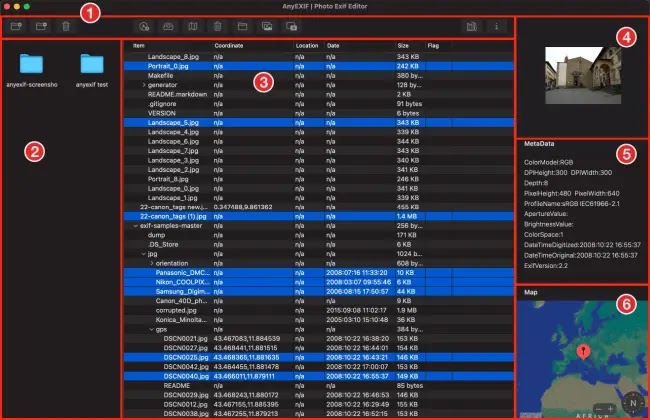Collapse the gps folder chevron

(x=151, y=329)
